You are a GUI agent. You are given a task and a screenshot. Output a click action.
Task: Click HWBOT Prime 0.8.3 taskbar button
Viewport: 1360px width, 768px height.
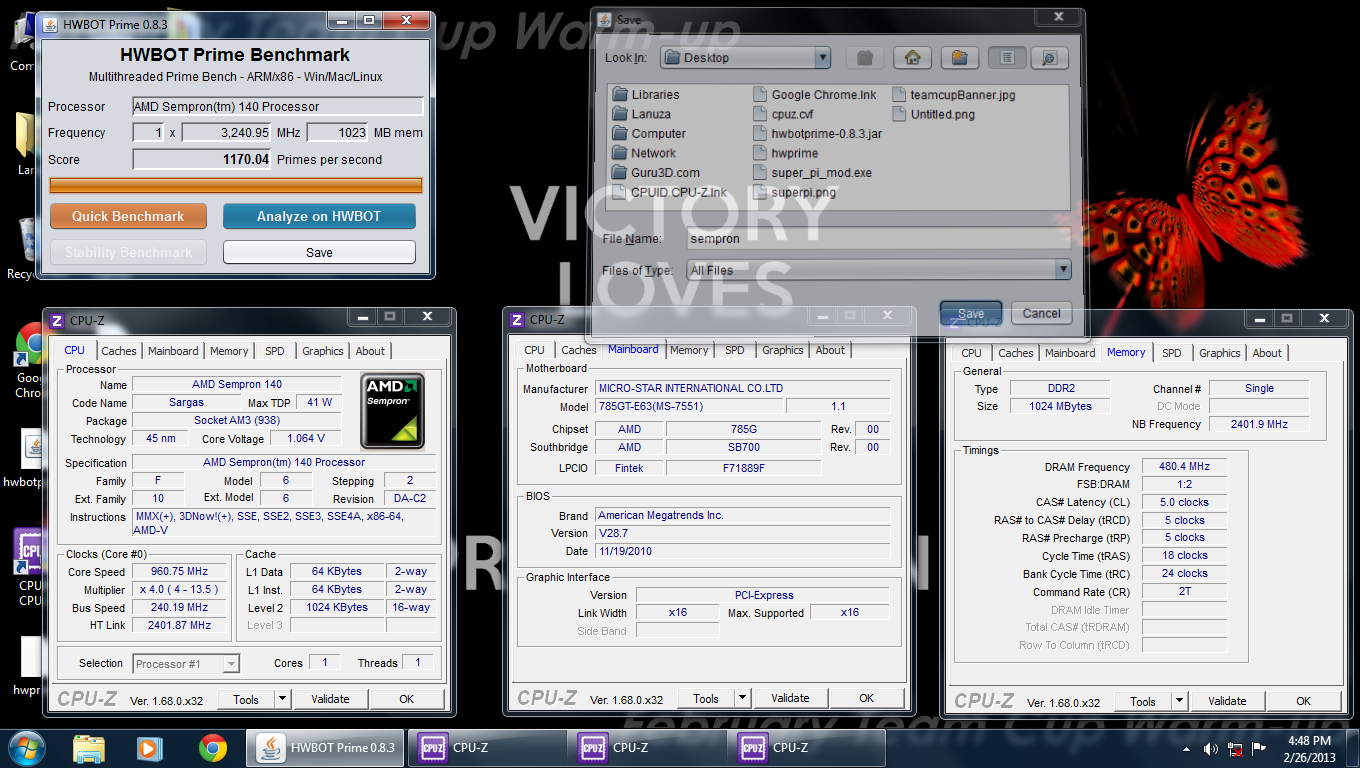tap(326, 747)
